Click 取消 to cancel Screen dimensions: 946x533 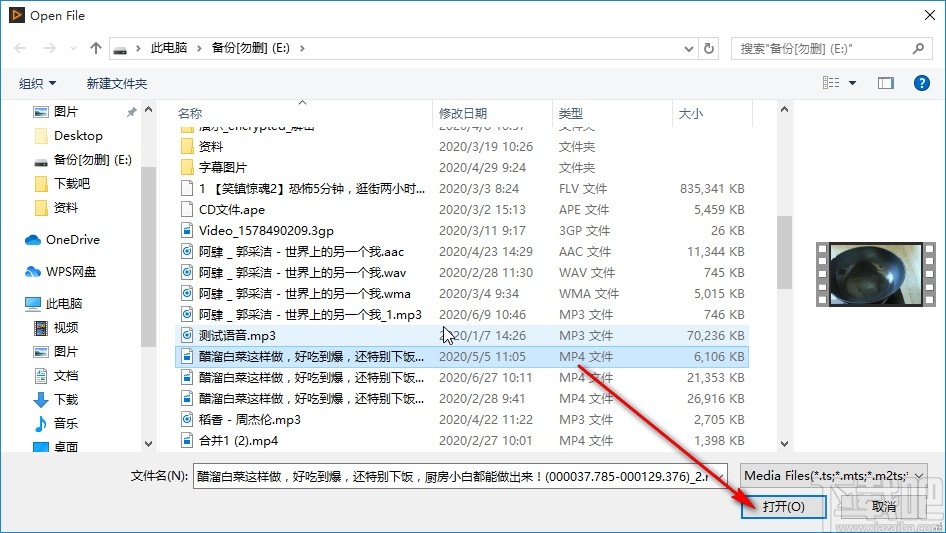pos(884,506)
